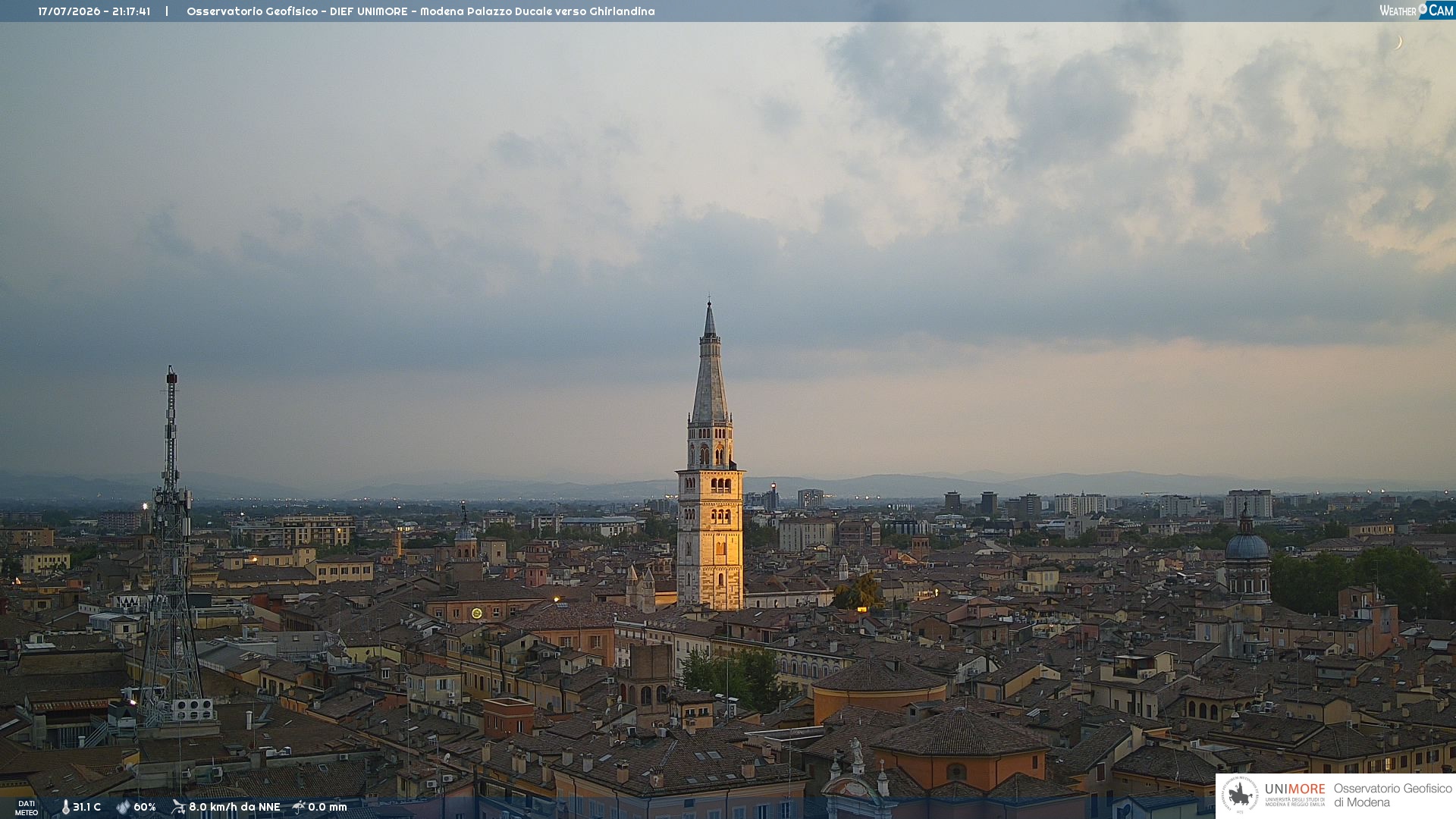Click the rain umbrella precipitation icon
The width and height of the screenshot is (1456, 819).
298,807
